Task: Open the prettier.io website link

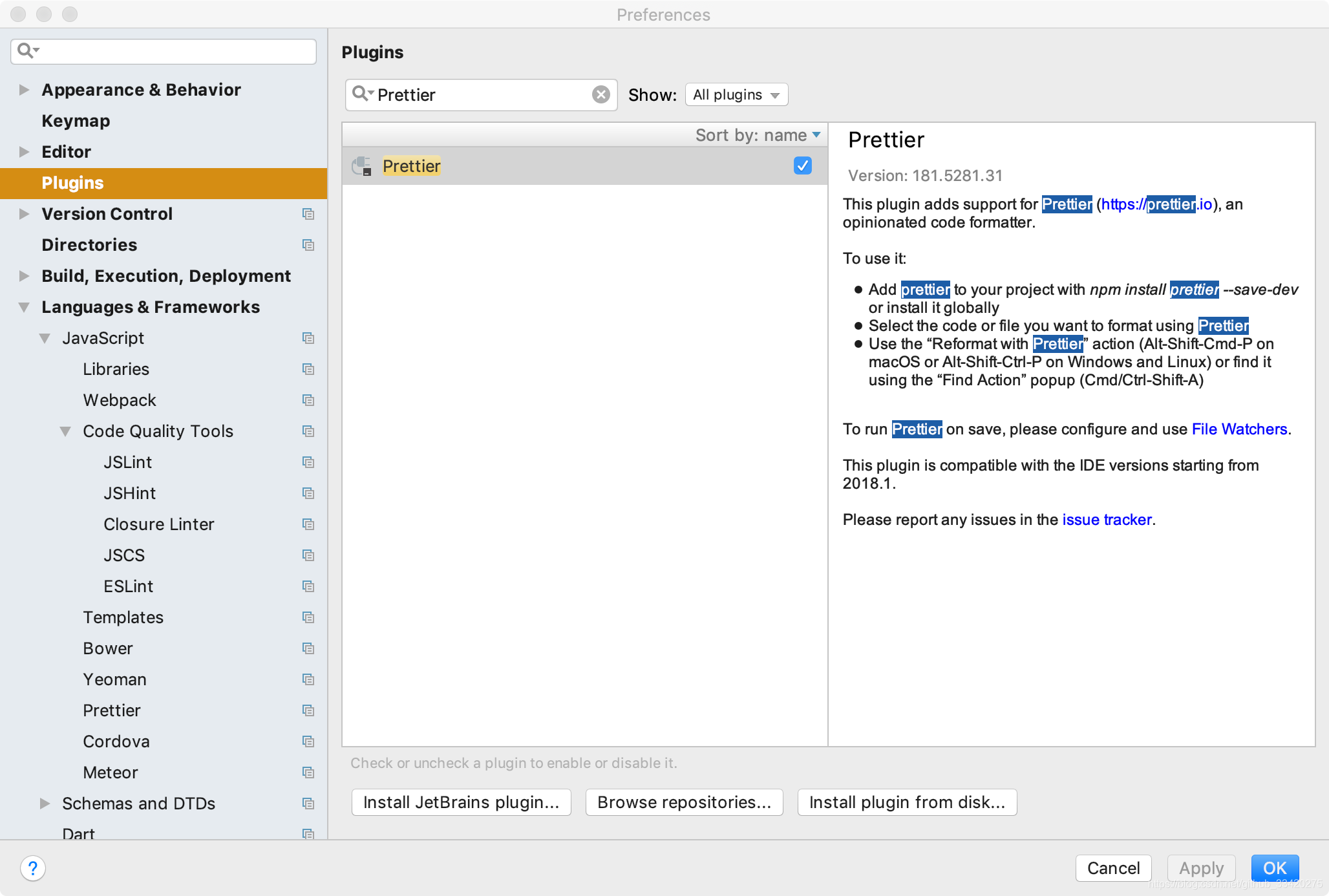Action: [1156, 204]
